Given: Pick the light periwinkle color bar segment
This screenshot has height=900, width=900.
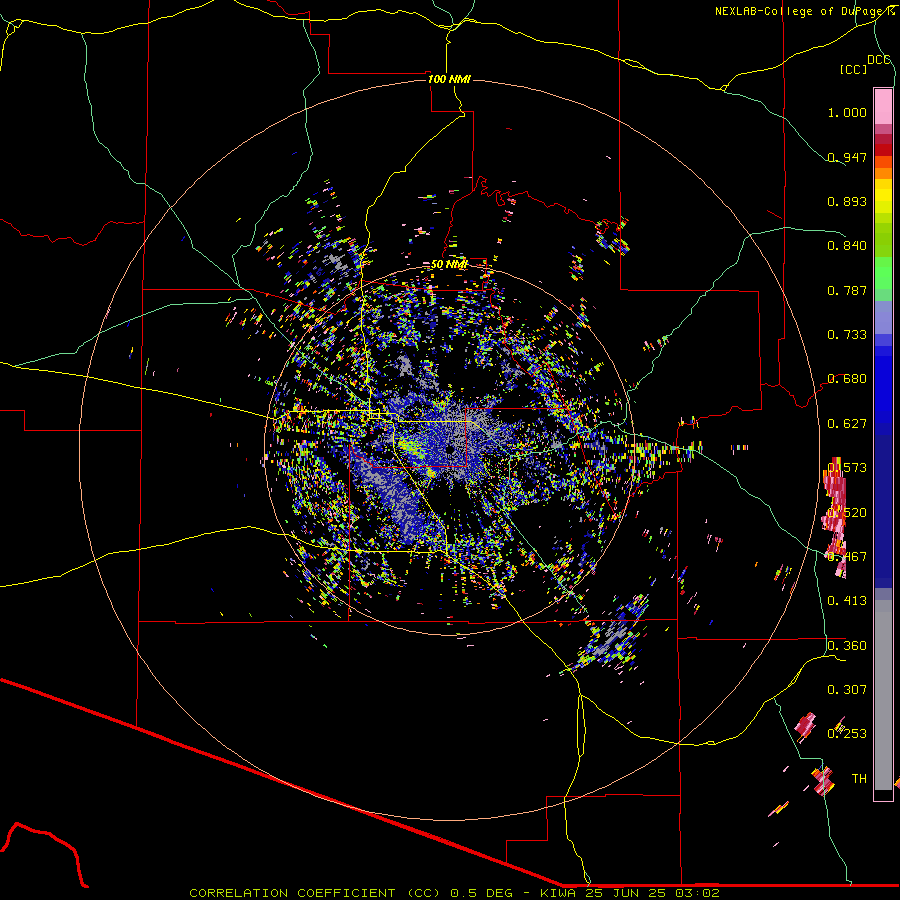Looking at the screenshot, I should coord(883,317).
